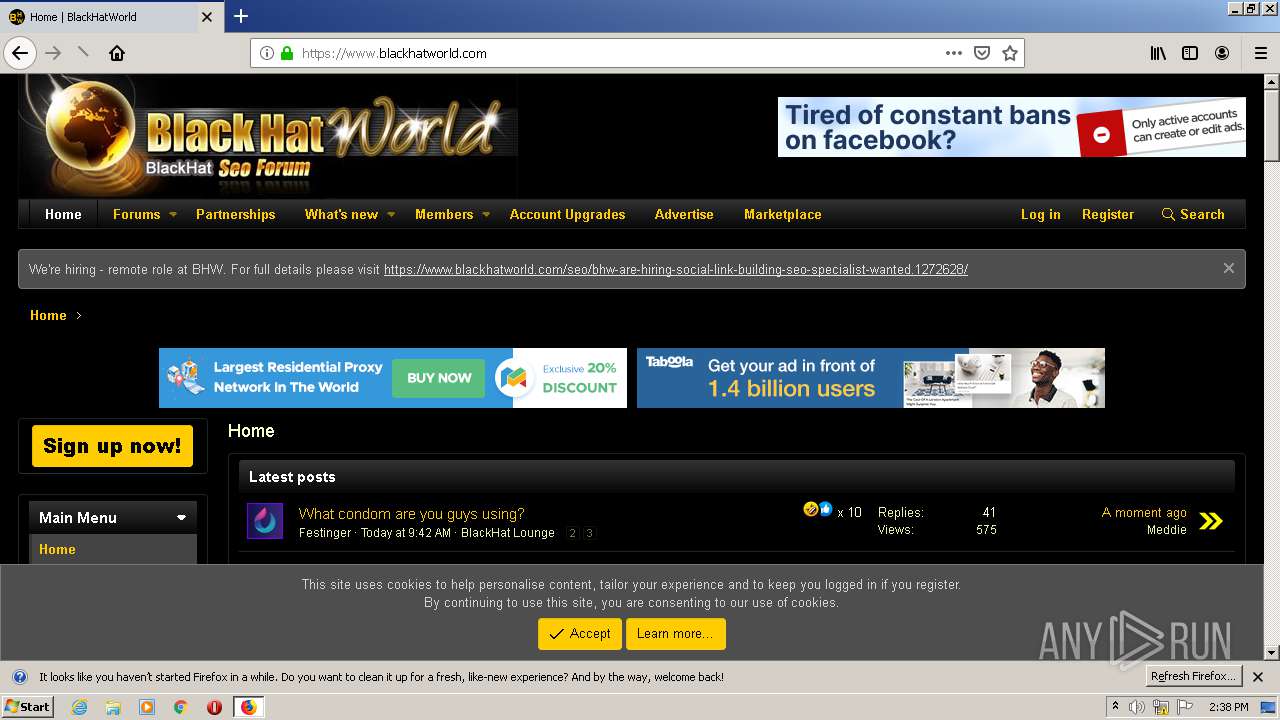Open the BlackHat Lounge forum link
The width and height of the screenshot is (1280, 720).
508,533
